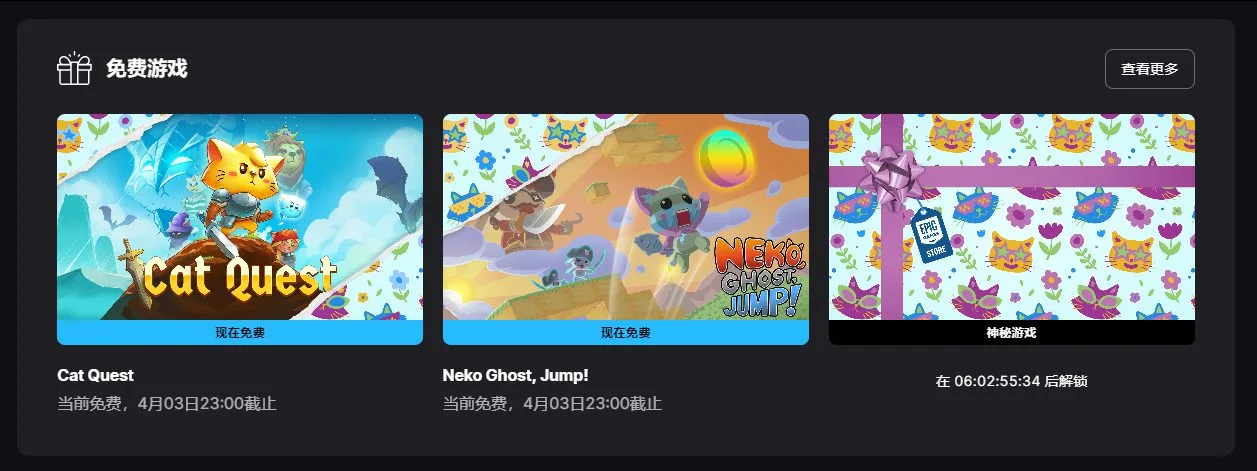Open the mystery game gift-wrapped thumbnail
This screenshot has width=1257, height=471.
pyautogui.click(x=1012, y=217)
